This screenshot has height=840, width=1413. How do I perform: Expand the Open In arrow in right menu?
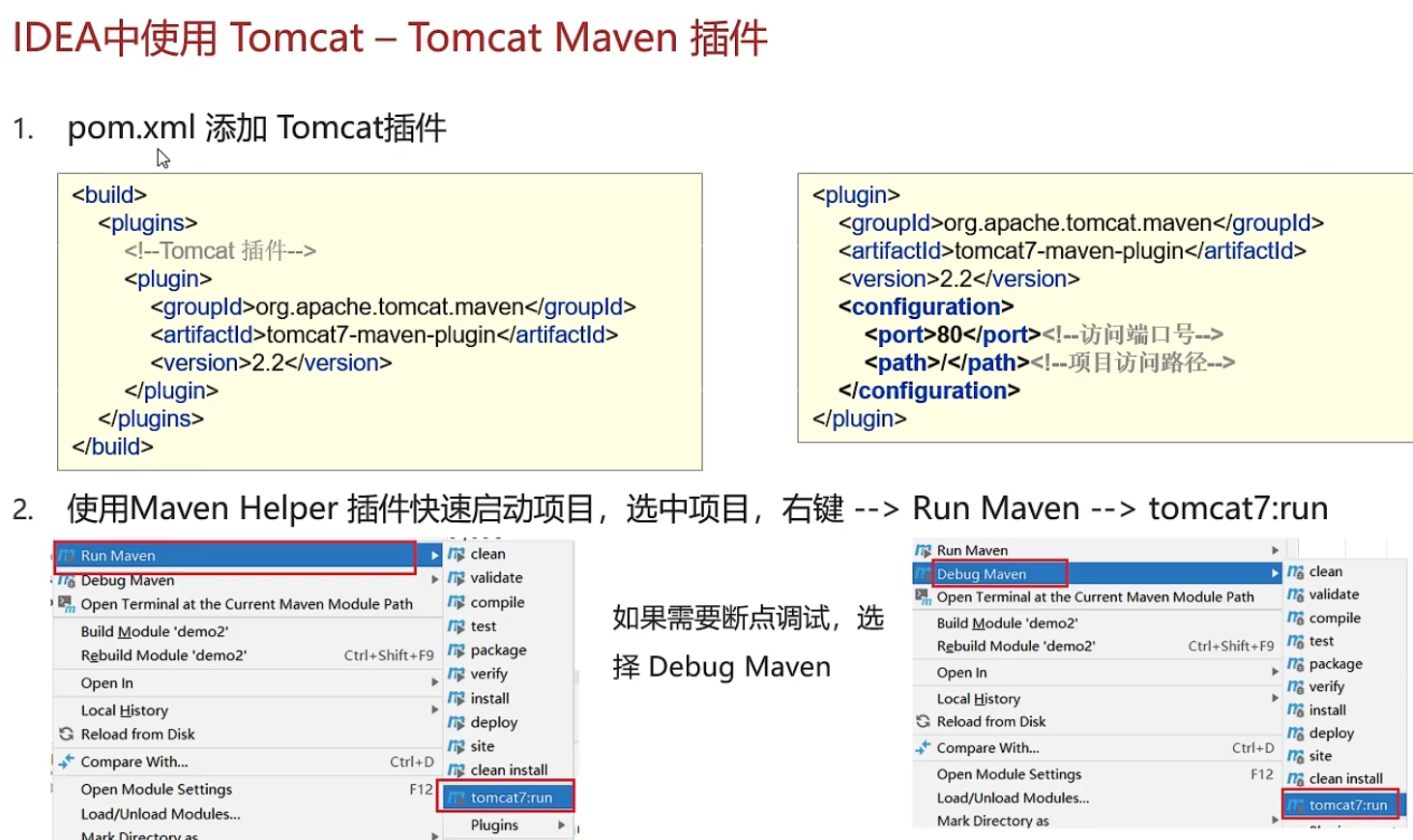[x=1276, y=672]
